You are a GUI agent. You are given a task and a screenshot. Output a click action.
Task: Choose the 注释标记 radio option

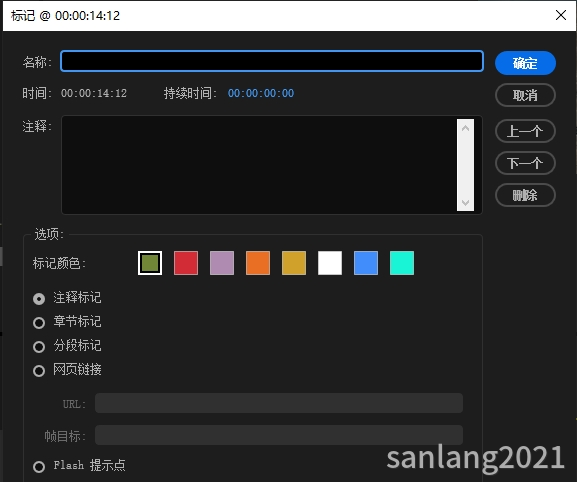(x=39, y=299)
